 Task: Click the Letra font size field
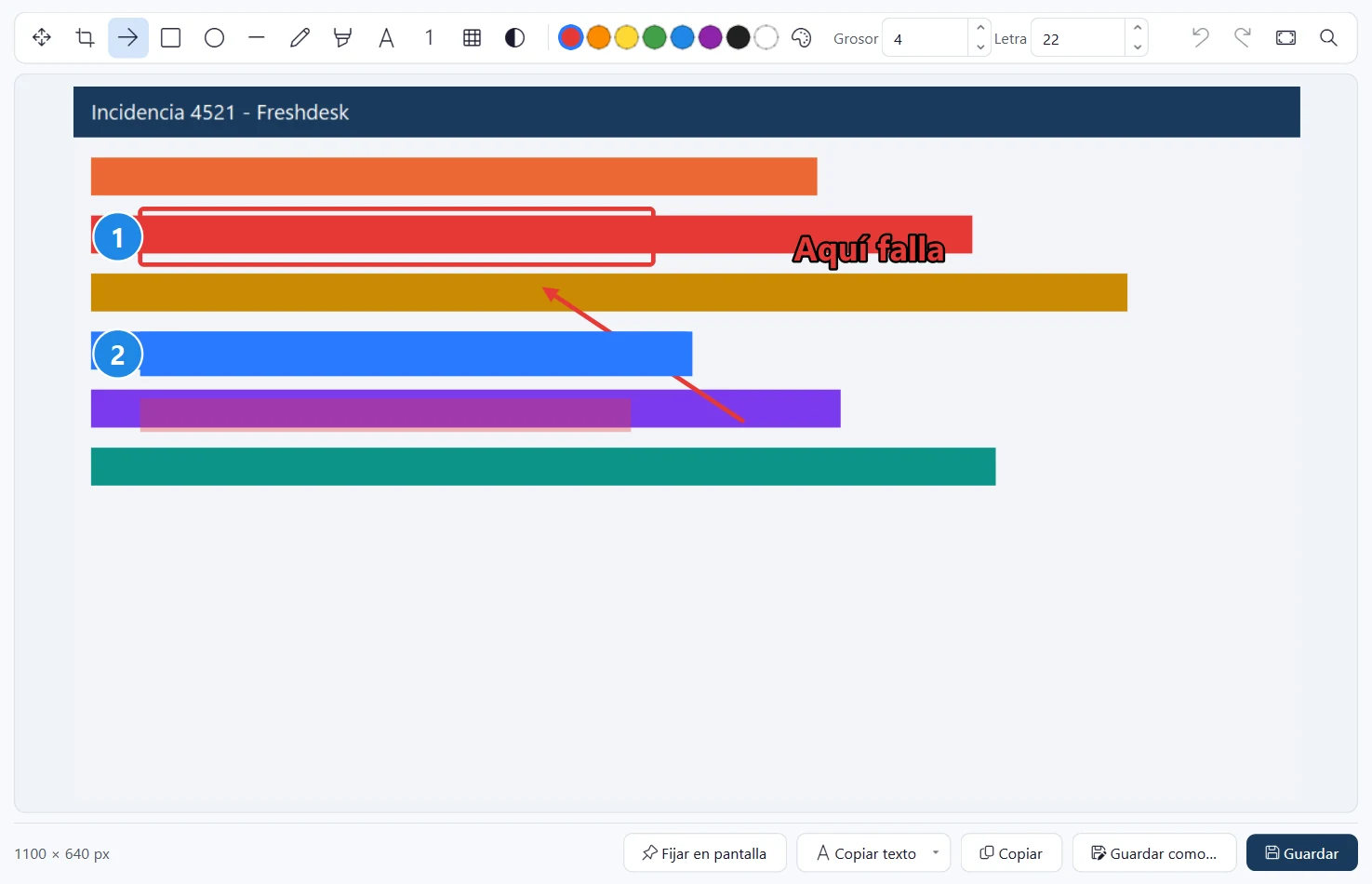pos(1078,38)
